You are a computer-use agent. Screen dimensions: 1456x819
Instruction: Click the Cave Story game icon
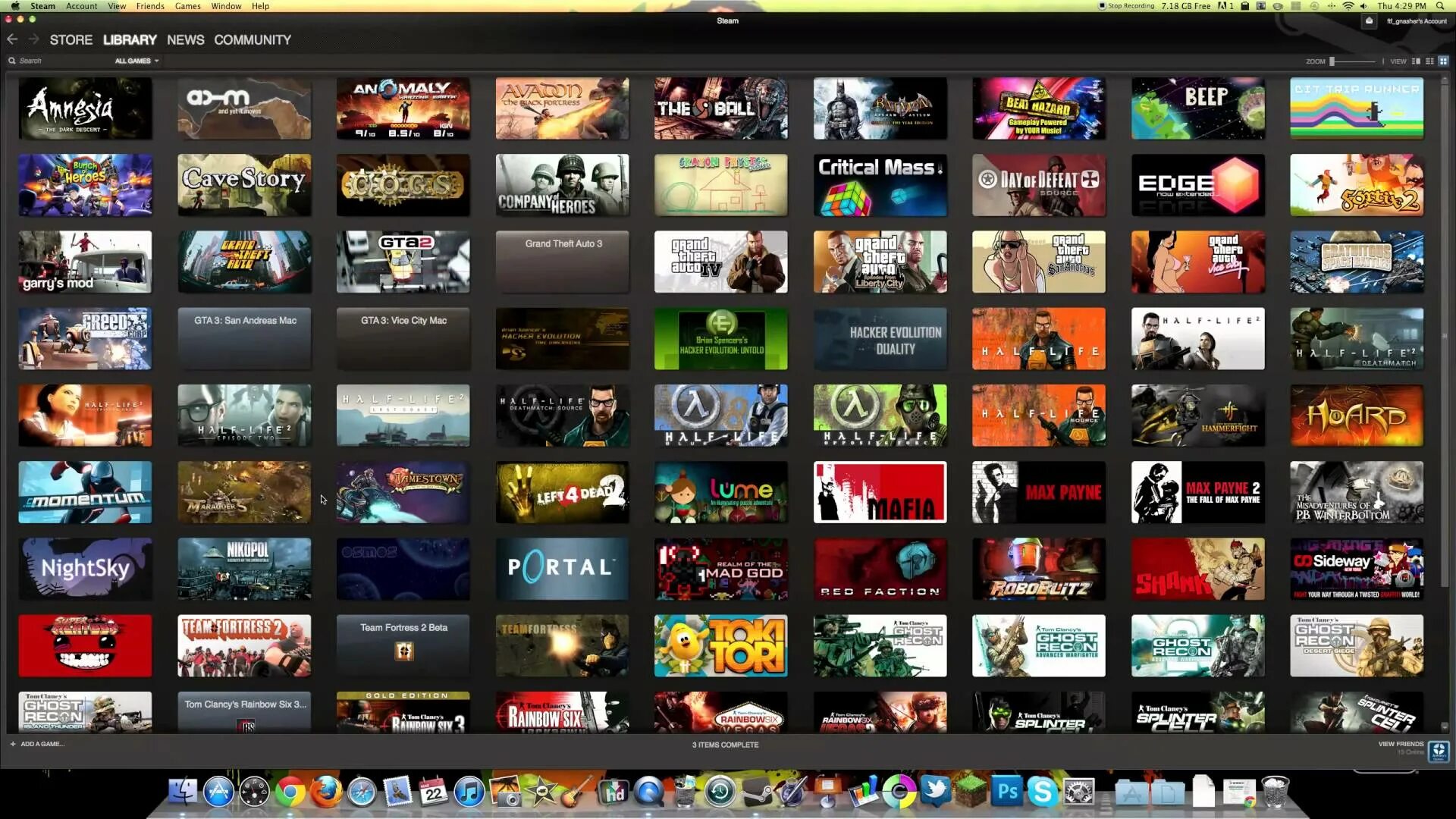coord(244,185)
